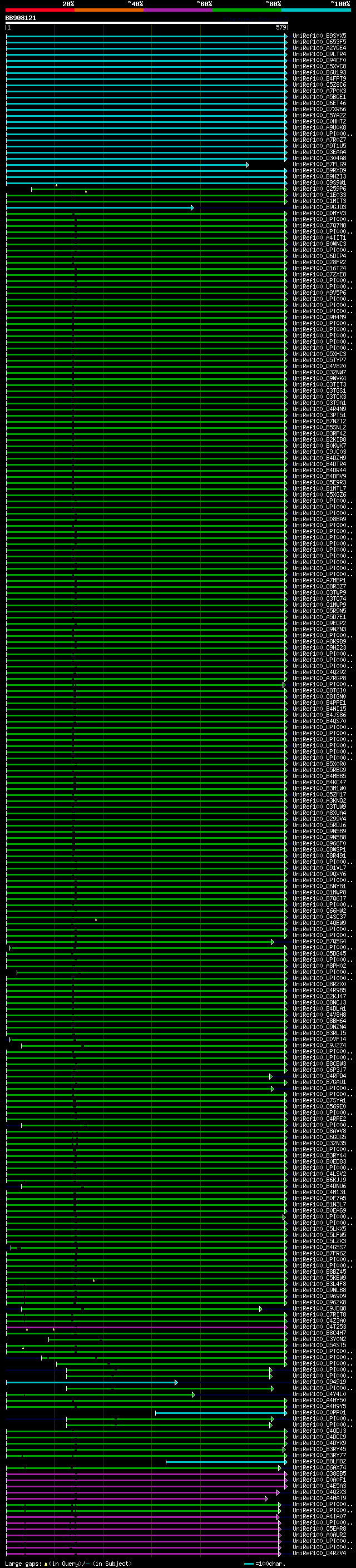Select hit label UniRef100_A5BGE1
Image resolution: width=356 pixels, height=1568 pixels.
pos(319,97)
